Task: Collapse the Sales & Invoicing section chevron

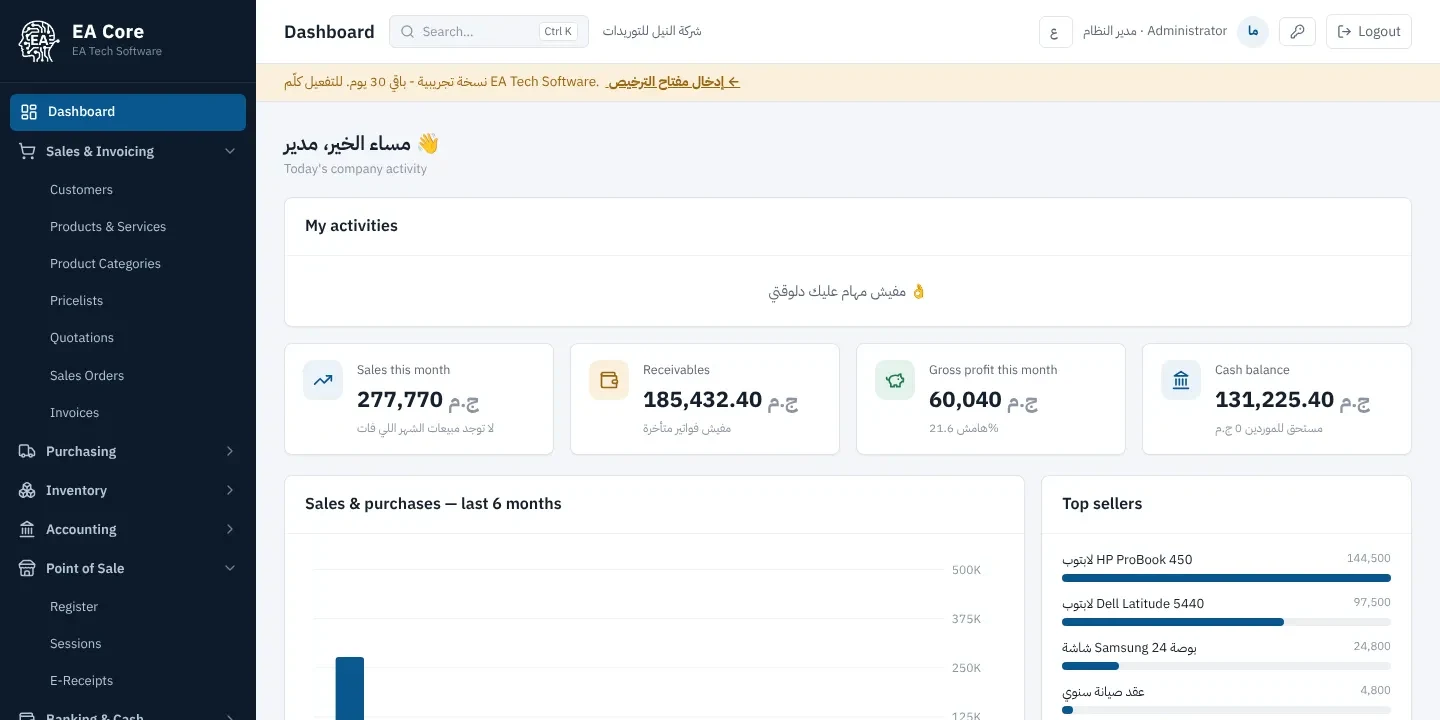Action: click(x=230, y=151)
